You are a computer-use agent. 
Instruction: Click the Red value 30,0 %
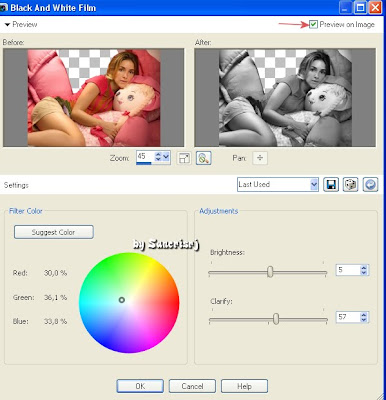pos(55,273)
